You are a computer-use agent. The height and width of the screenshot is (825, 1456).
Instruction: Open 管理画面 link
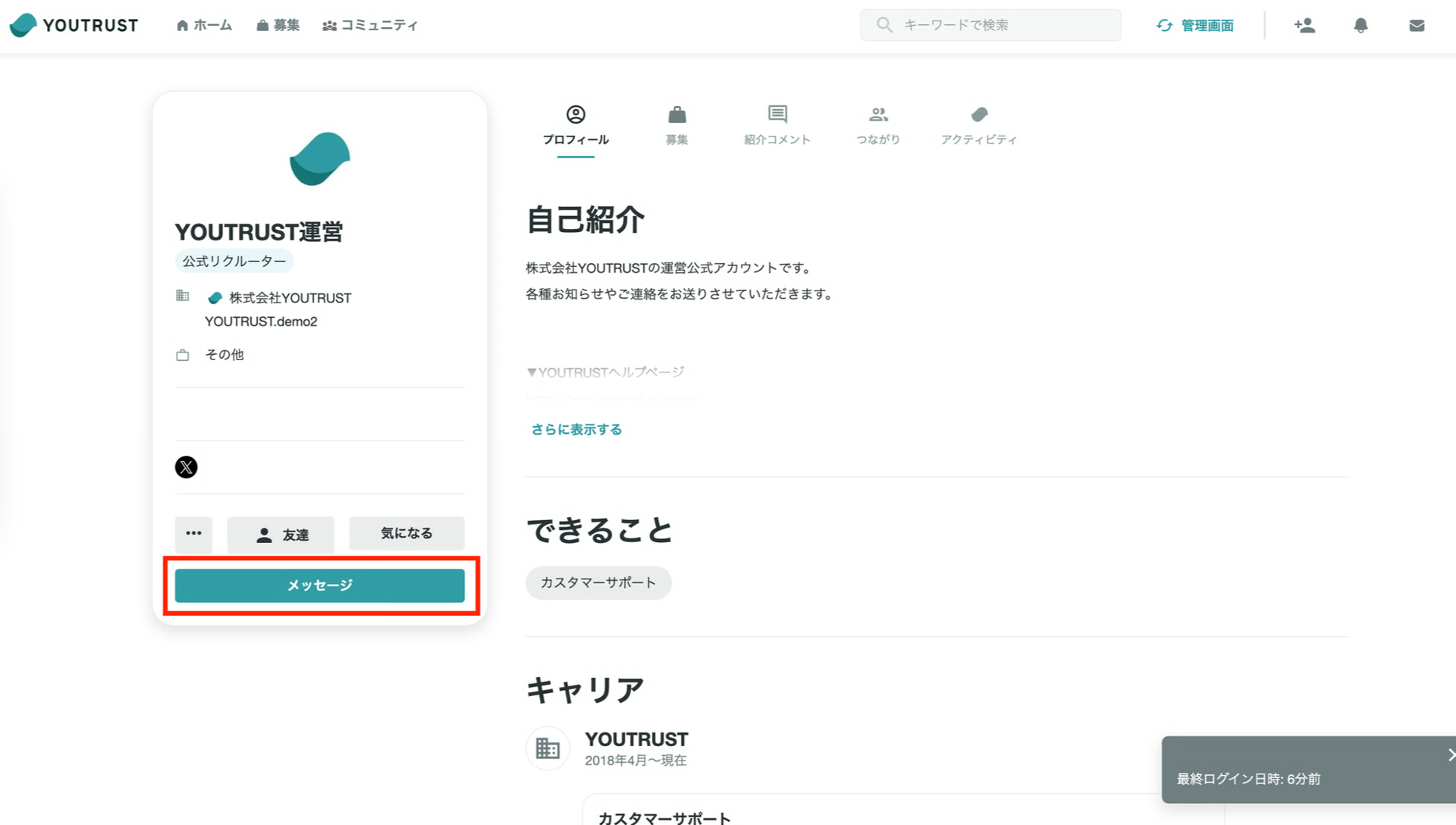[1195, 25]
